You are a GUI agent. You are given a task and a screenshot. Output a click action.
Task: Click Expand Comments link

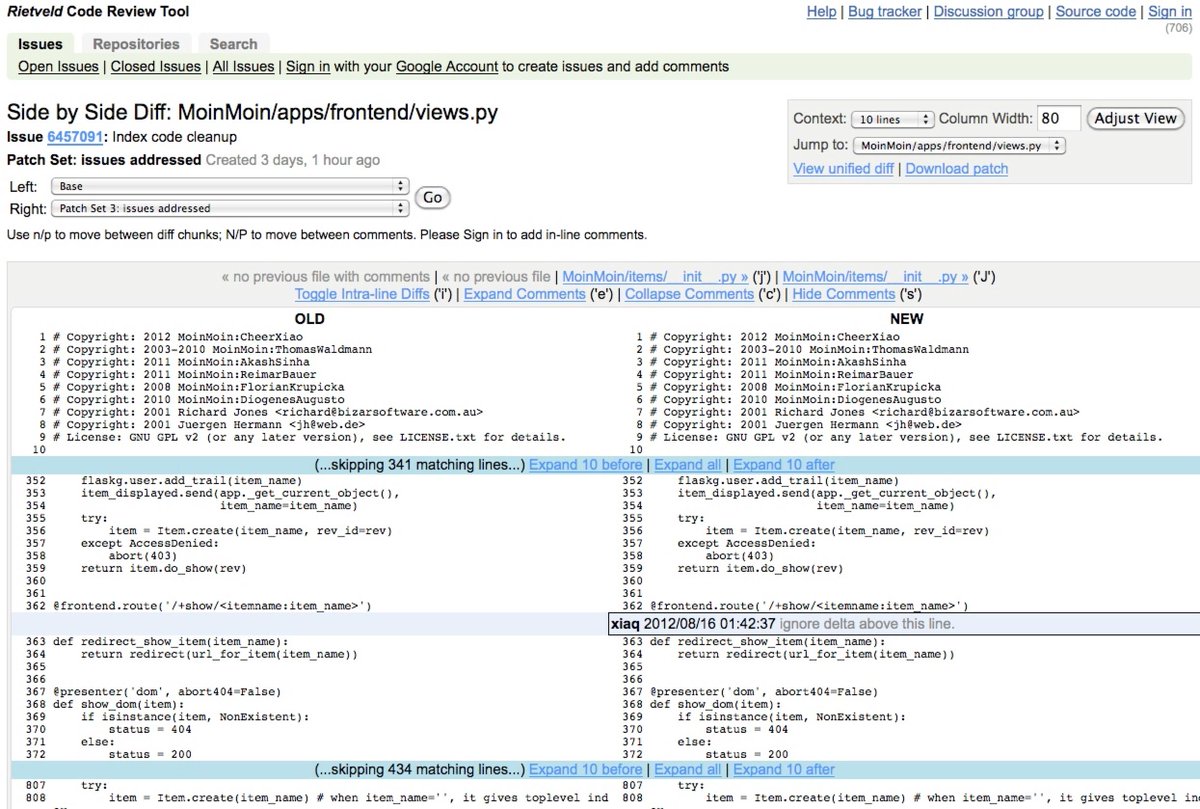pos(524,294)
